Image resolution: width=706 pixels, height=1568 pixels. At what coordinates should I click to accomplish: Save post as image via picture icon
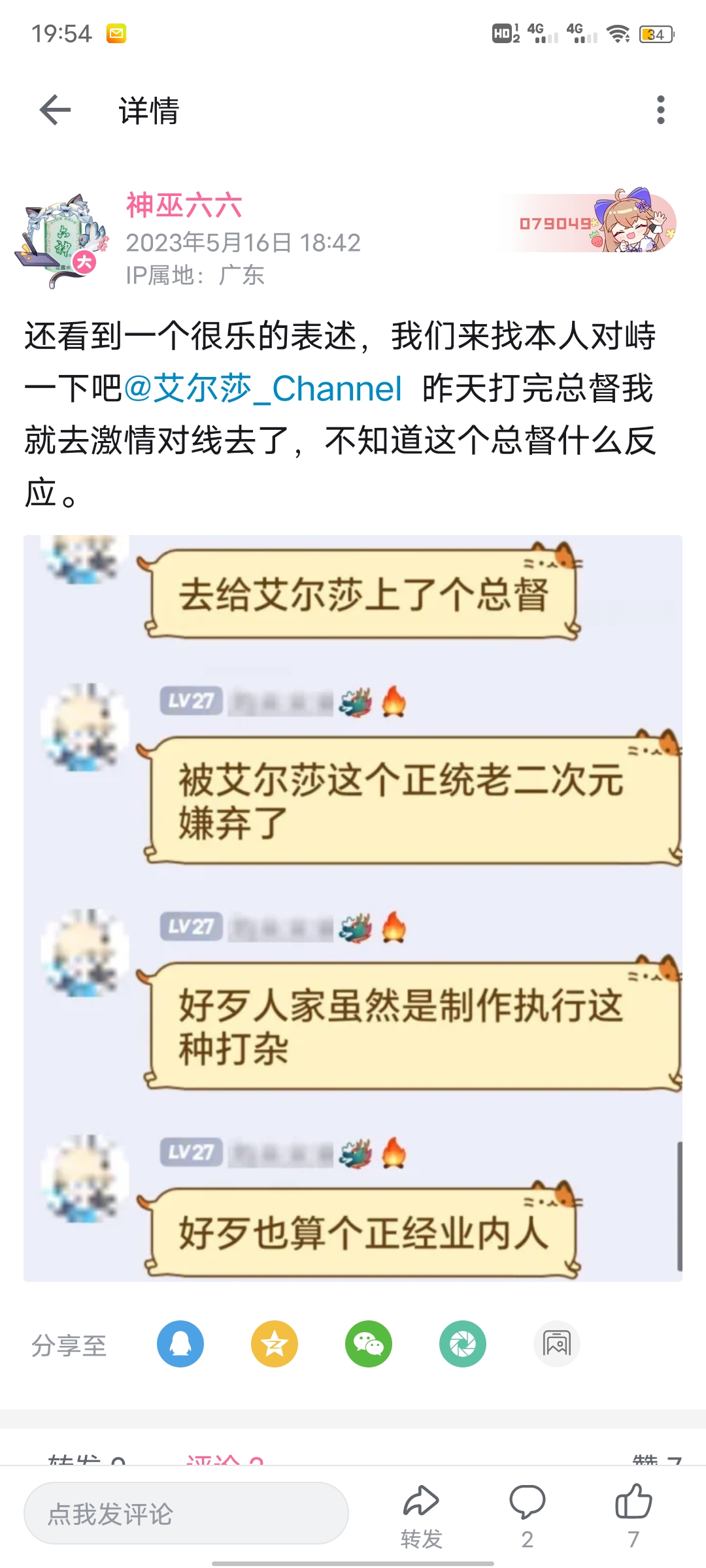click(557, 1344)
